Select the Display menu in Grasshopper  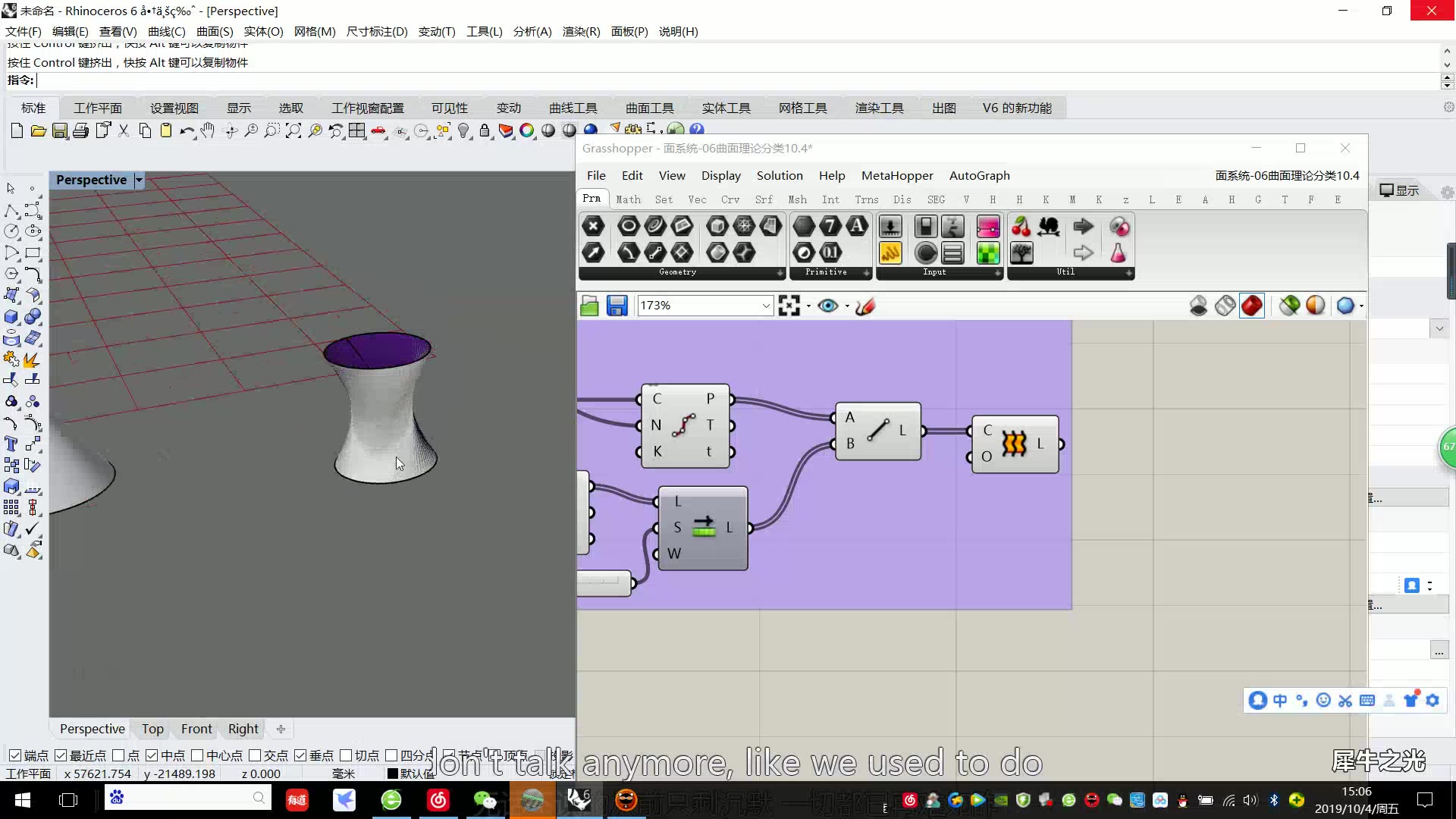[x=720, y=175]
